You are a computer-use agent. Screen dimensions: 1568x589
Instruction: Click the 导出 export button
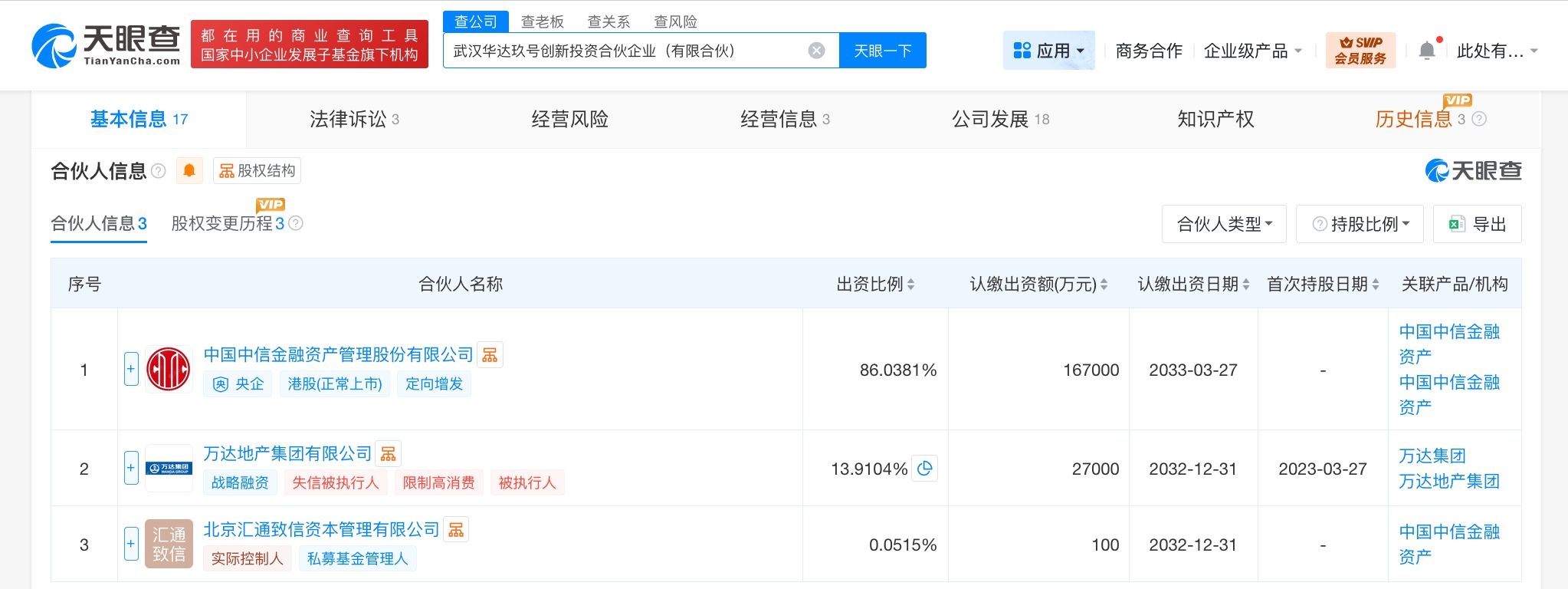pyautogui.click(x=1477, y=224)
